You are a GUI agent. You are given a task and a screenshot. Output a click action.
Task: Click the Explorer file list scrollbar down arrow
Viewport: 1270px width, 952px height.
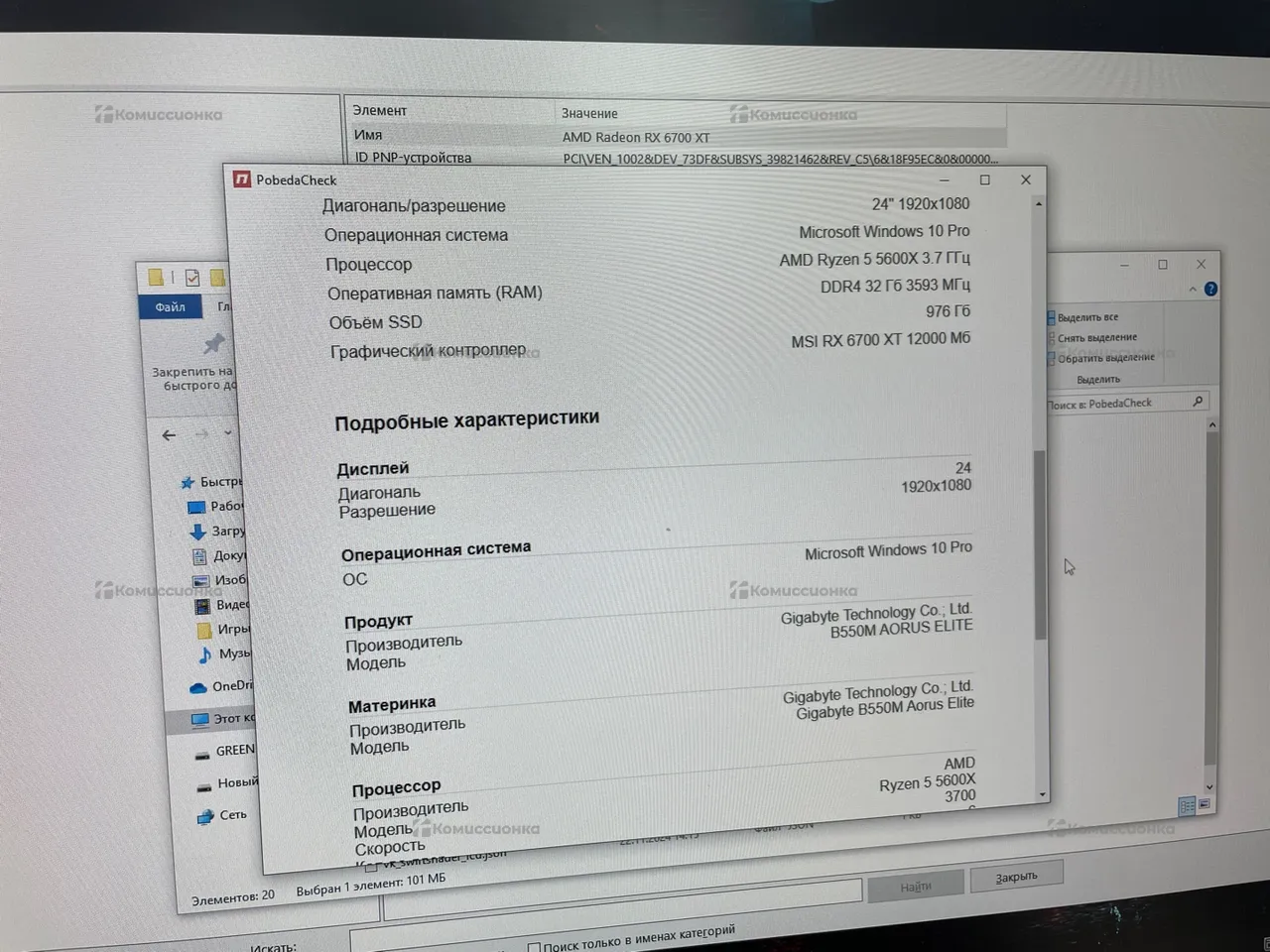1209,787
